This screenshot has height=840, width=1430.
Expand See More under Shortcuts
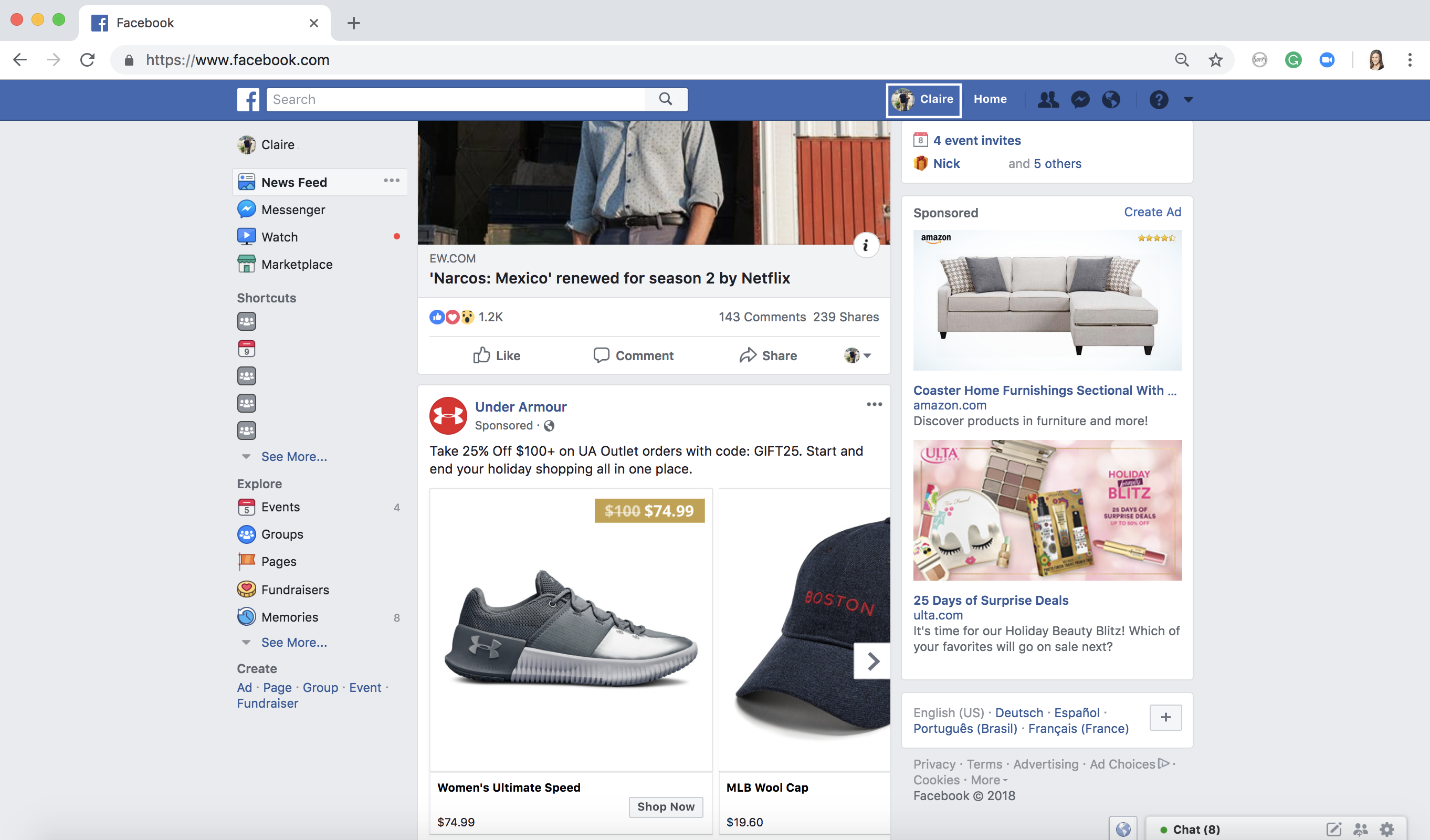(293, 456)
